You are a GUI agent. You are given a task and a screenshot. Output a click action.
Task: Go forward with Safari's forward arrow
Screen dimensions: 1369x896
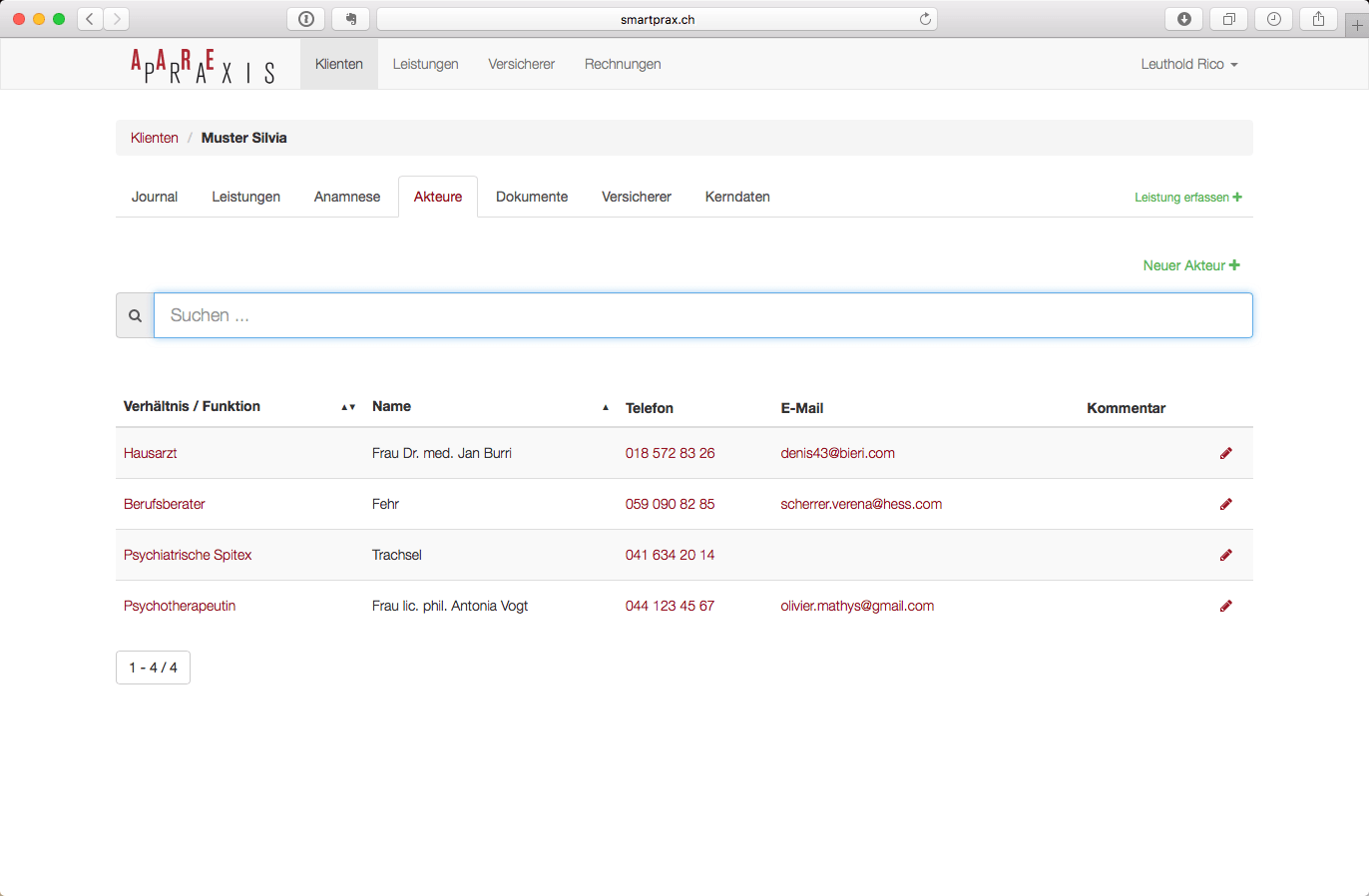(117, 19)
